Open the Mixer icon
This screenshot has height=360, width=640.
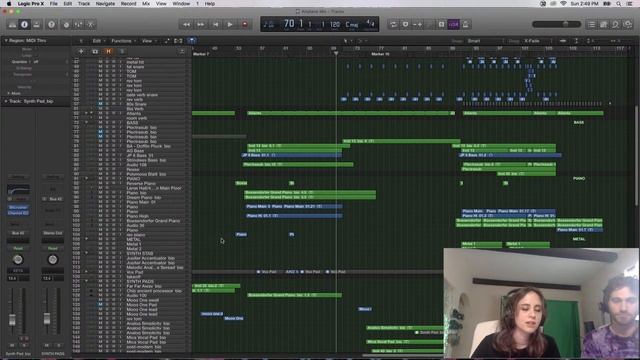[x=78, y=24]
